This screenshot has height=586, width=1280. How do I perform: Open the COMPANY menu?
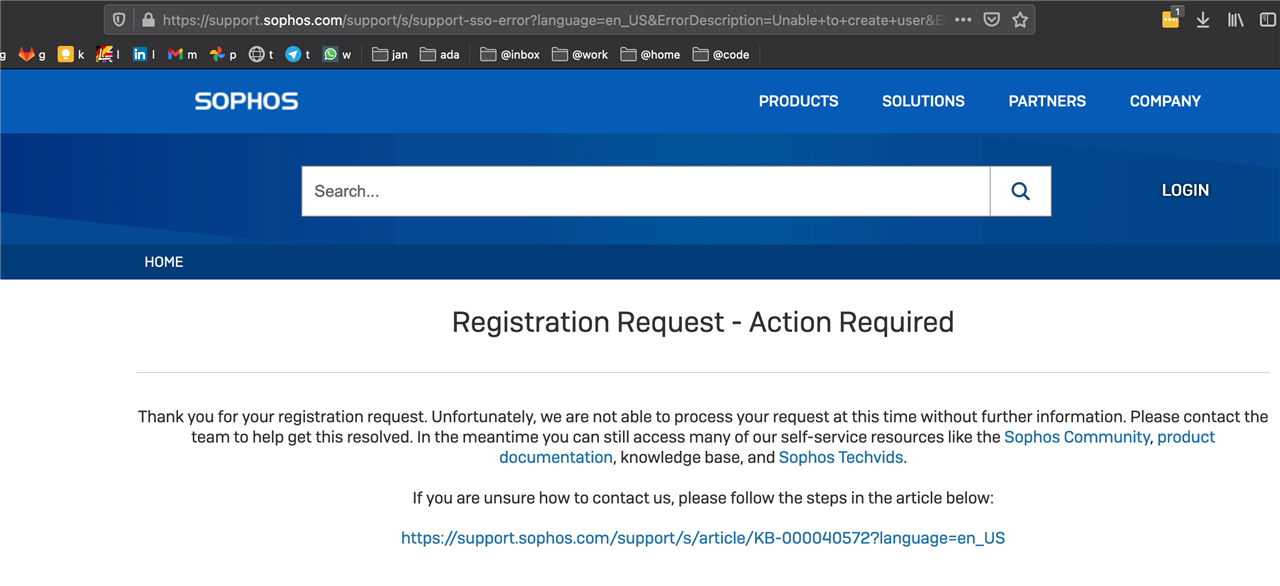click(x=1165, y=101)
